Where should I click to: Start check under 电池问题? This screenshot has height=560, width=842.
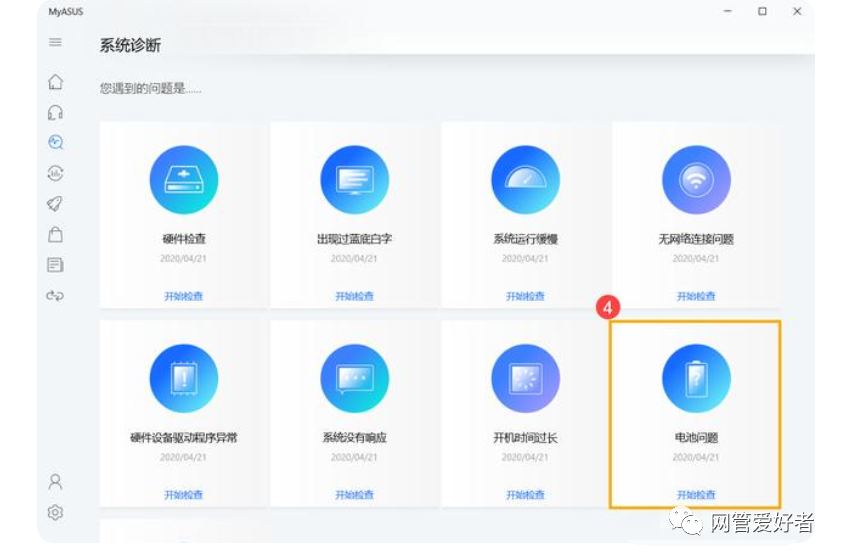pyautogui.click(x=696, y=494)
